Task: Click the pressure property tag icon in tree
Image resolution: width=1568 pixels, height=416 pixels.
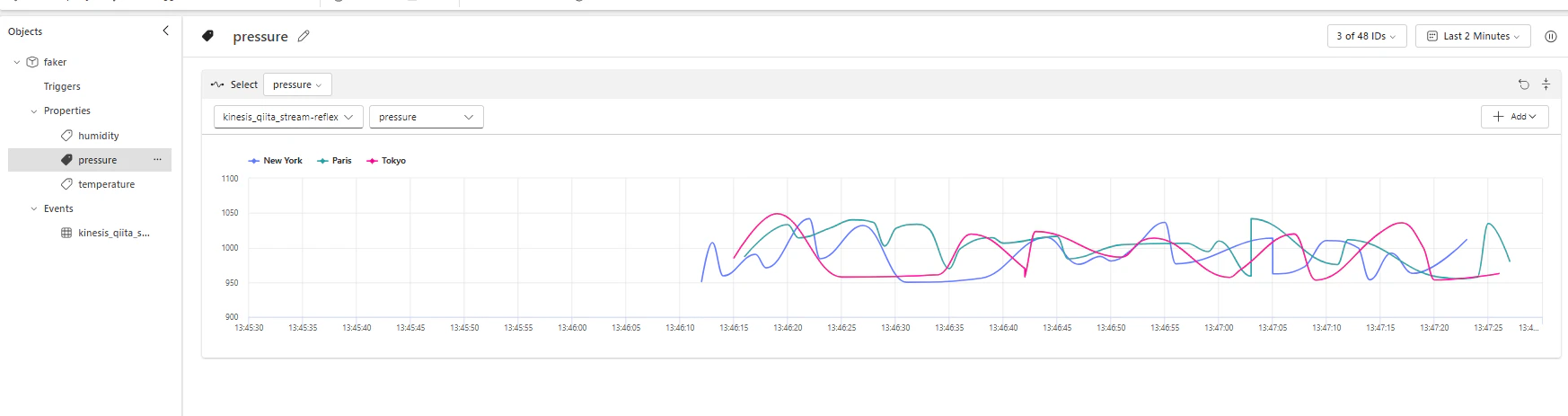Action: pos(66,160)
